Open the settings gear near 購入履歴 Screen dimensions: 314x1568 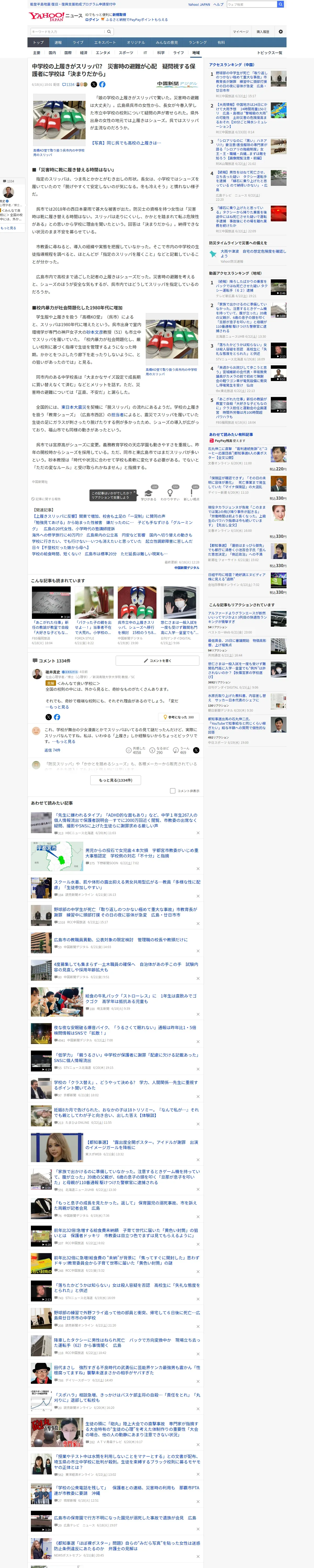click(x=281, y=32)
